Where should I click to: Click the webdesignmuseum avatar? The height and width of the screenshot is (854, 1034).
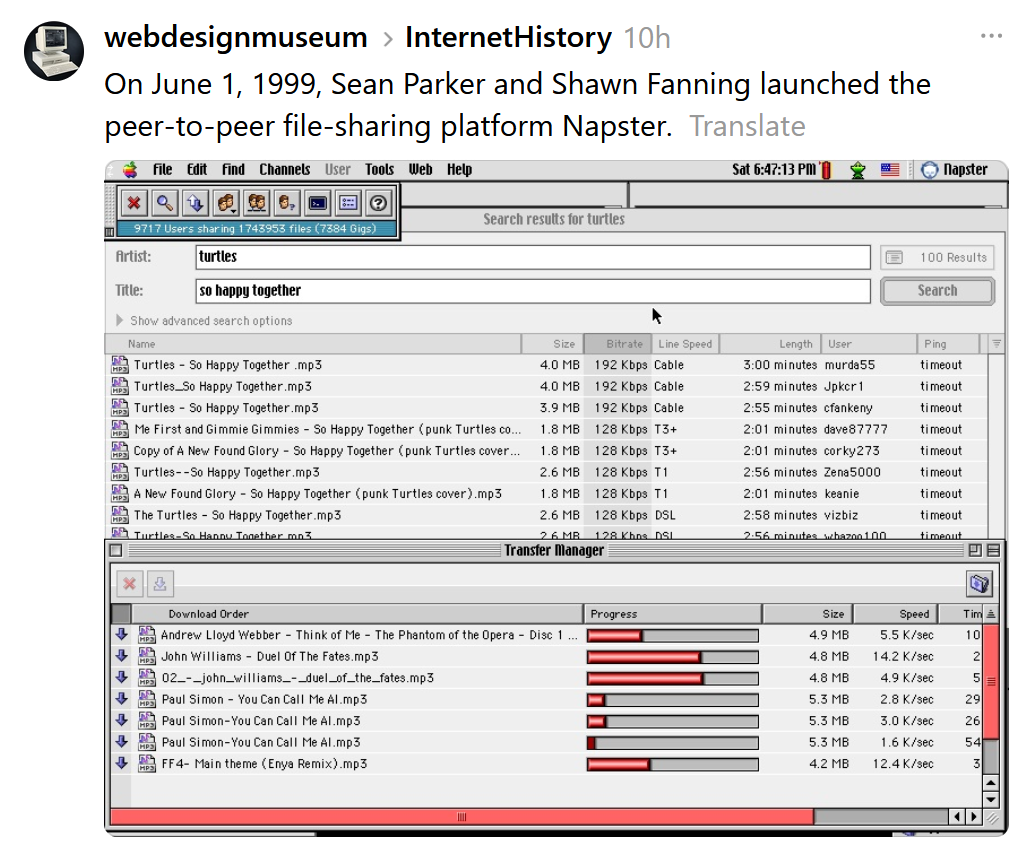pyautogui.click(x=54, y=51)
